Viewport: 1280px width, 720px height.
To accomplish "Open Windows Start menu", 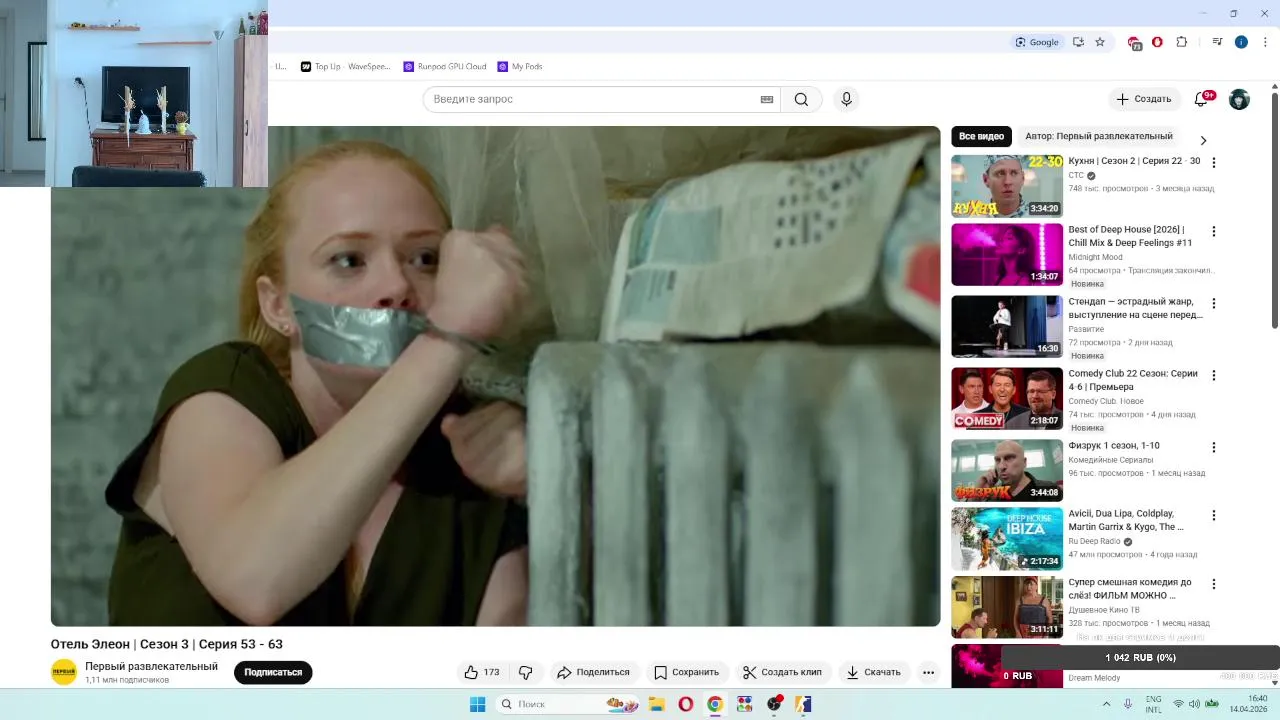I will pyautogui.click(x=477, y=704).
